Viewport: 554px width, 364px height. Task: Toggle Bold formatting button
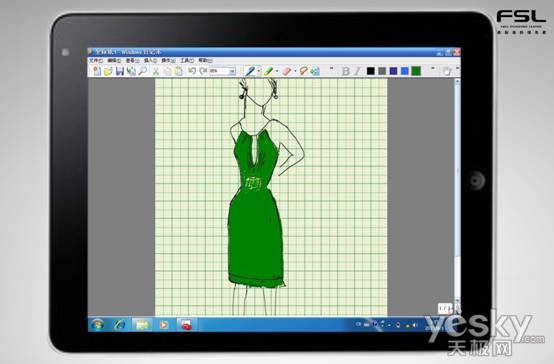346,71
